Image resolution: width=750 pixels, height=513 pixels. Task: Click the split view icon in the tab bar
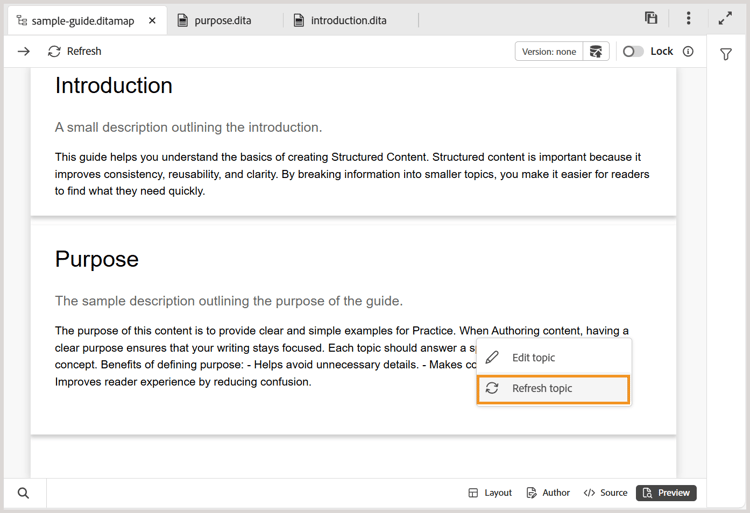coord(651,19)
